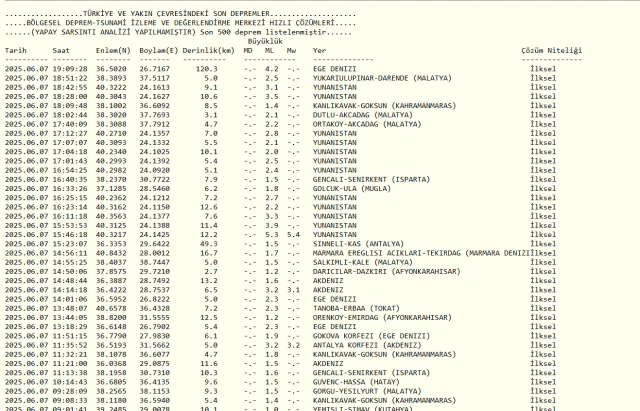Image resolution: width=640 pixels, height=411 pixels.
Task: Click the 'TÜRKİYE VE YAKIN ÇEVRESİNDEKİ SON DEPREMLER' title
Action: pos(176,13)
